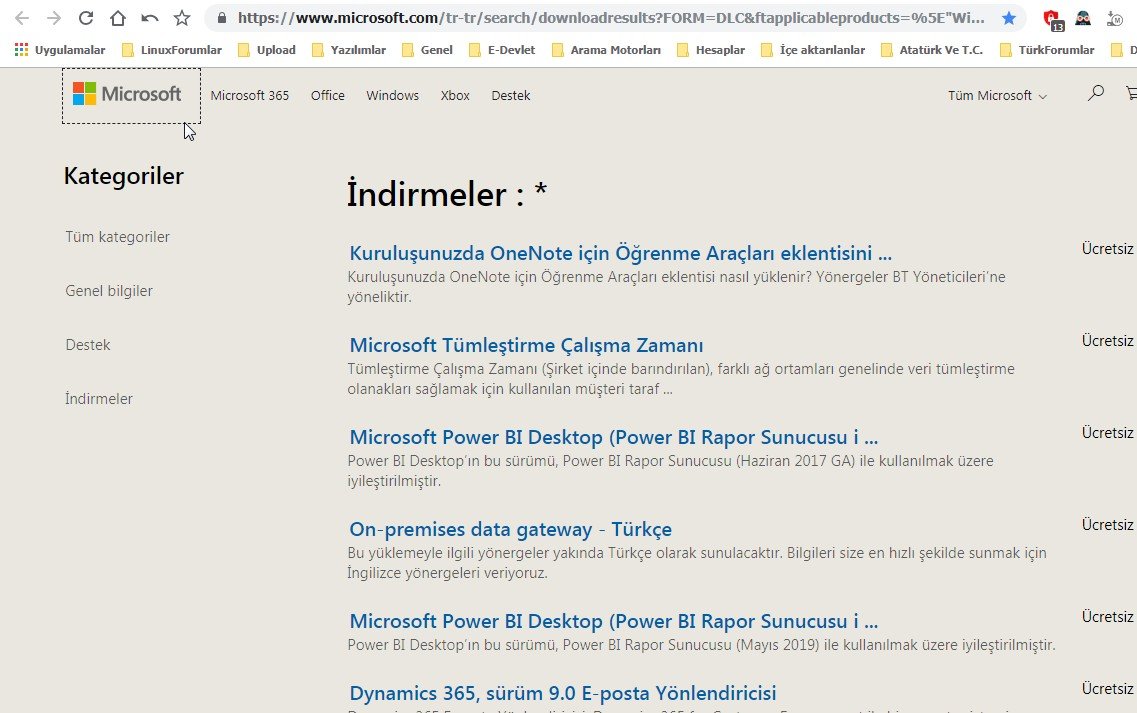Open Microsoft Tümleştirme Çalışma Zamanı result

point(526,345)
